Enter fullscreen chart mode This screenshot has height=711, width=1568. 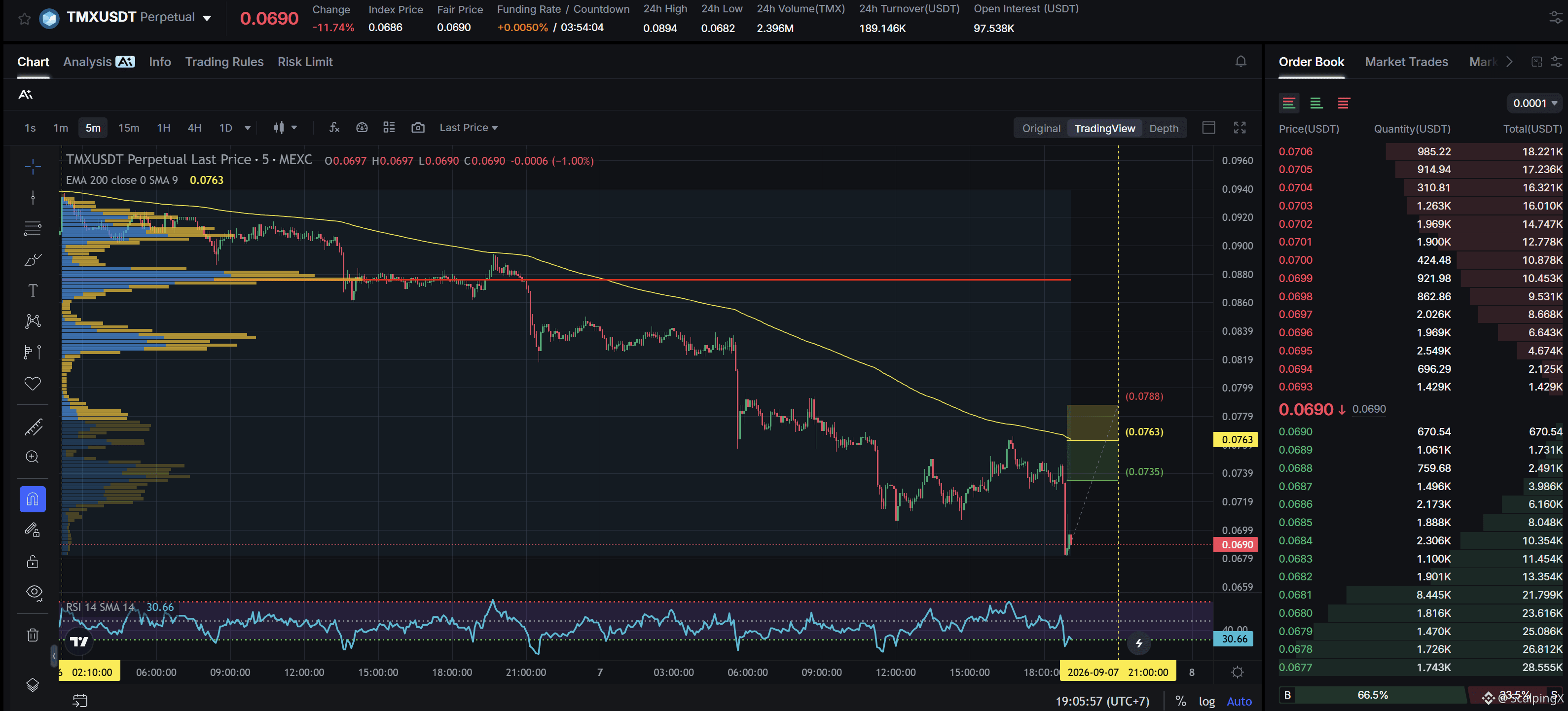point(1240,128)
